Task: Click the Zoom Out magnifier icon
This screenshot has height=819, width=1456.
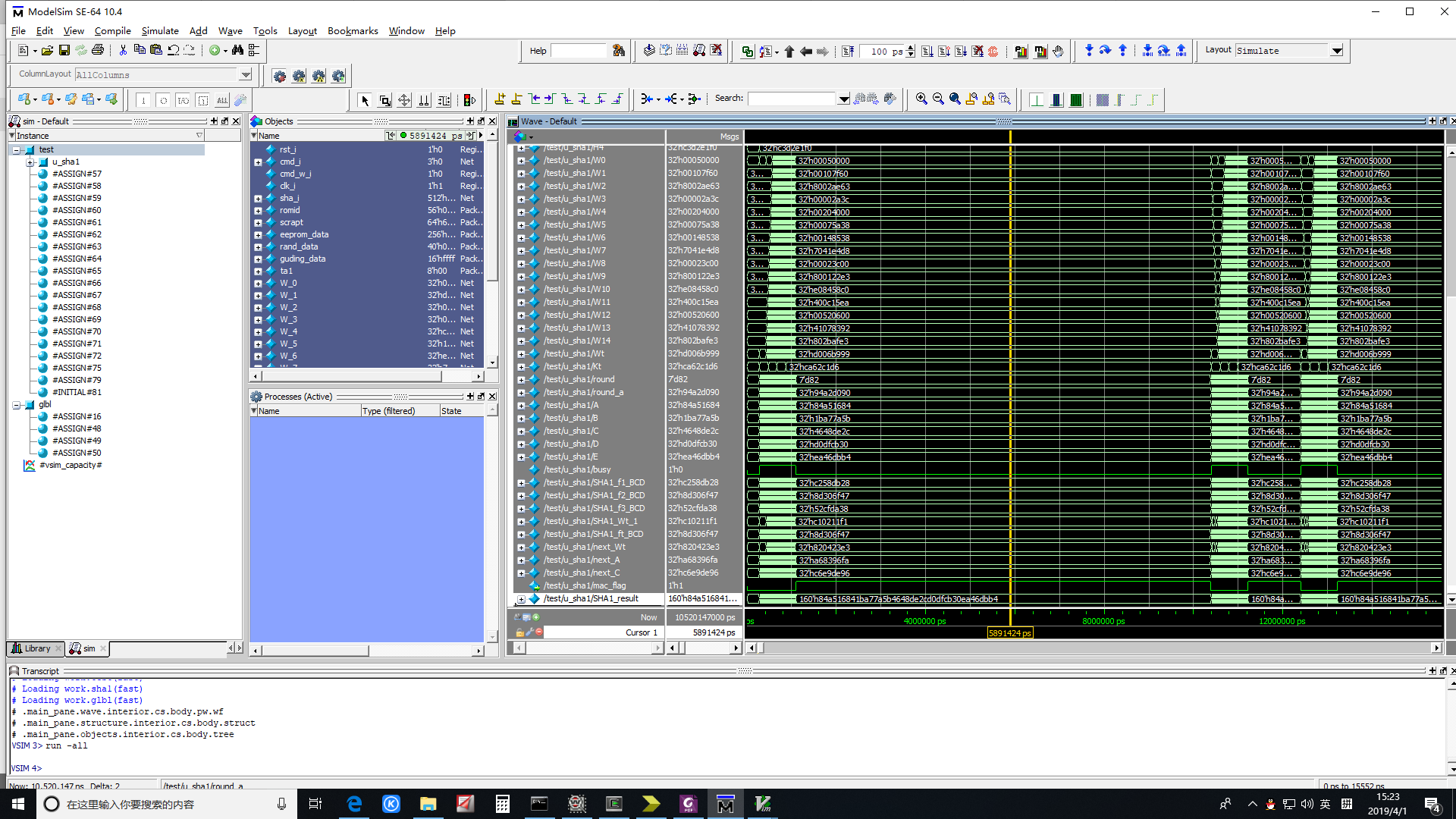Action: click(x=938, y=99)
